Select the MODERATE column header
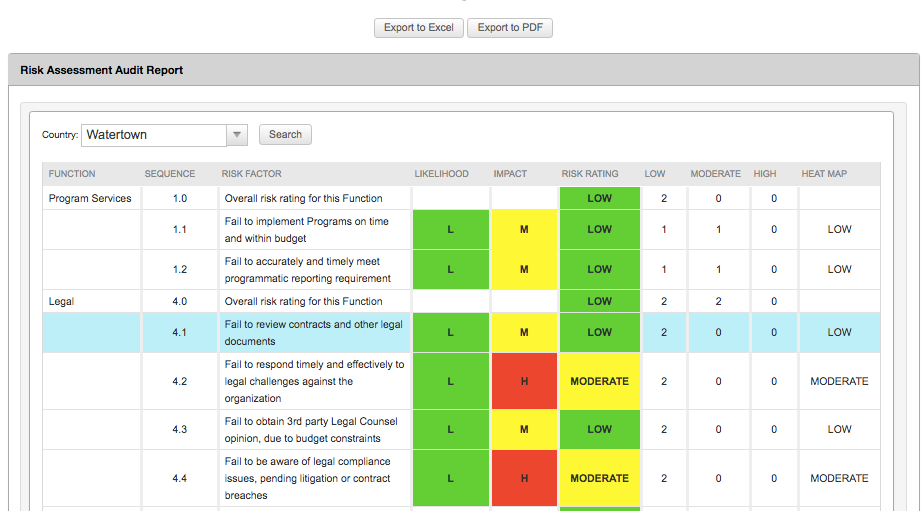The image size is (924, 511). point(715,174)
